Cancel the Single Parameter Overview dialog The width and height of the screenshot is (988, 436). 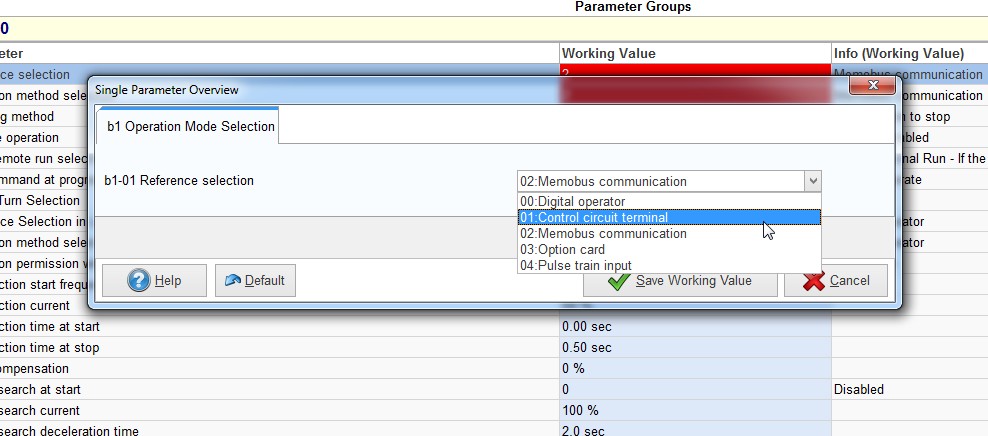836,280
